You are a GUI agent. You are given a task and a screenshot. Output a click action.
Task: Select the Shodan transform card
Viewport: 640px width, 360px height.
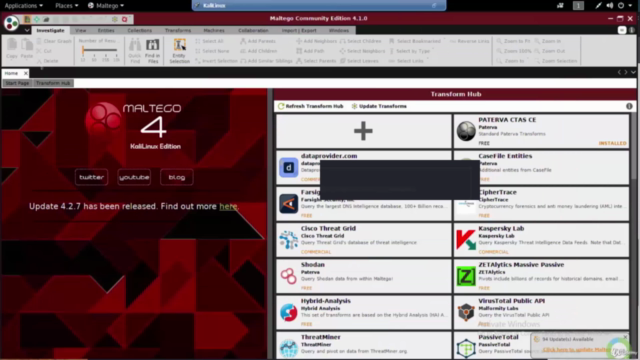[x=364, y=276]
